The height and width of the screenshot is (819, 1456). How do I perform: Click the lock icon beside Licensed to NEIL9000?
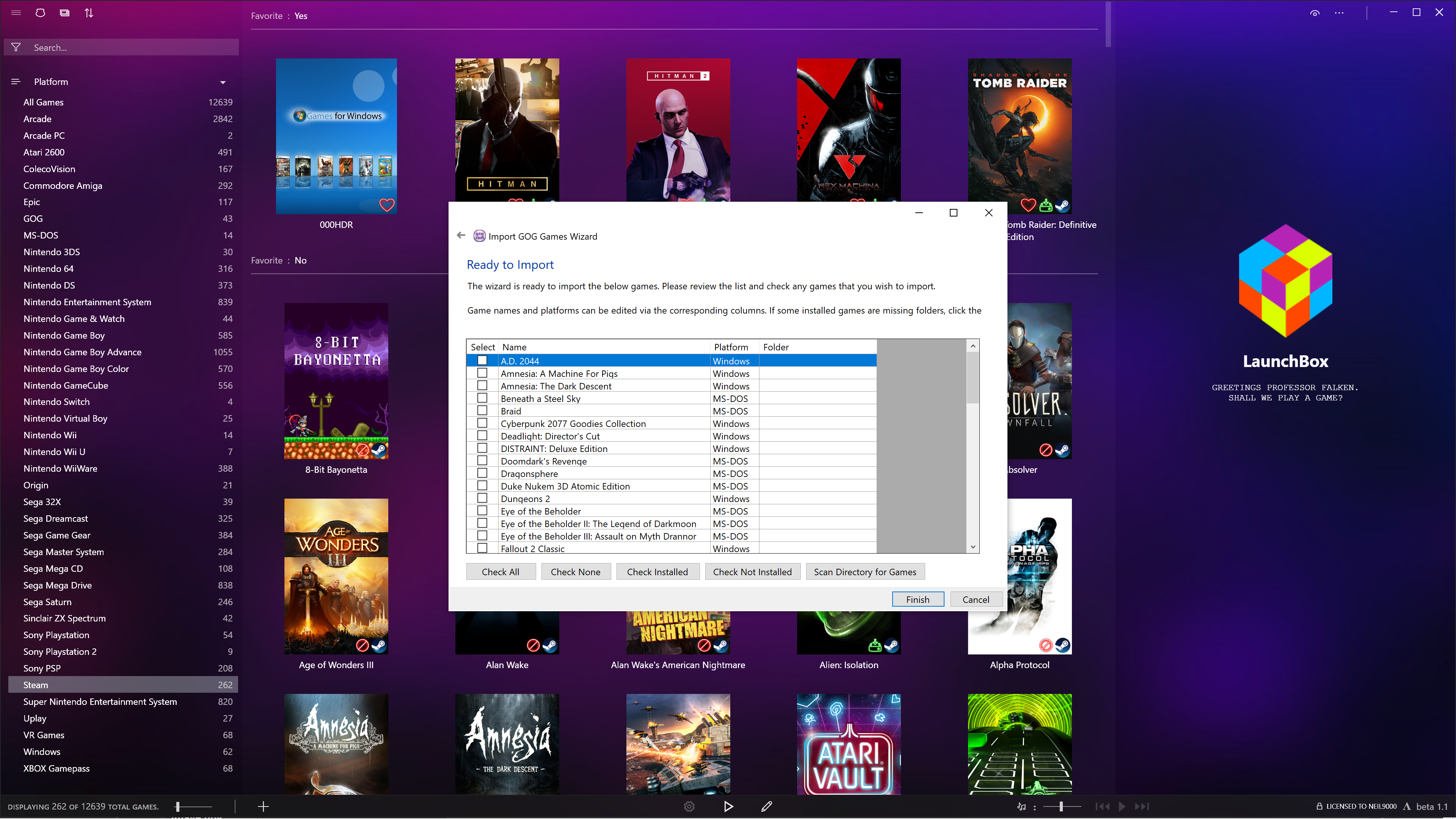click(x=1319, y=806)
